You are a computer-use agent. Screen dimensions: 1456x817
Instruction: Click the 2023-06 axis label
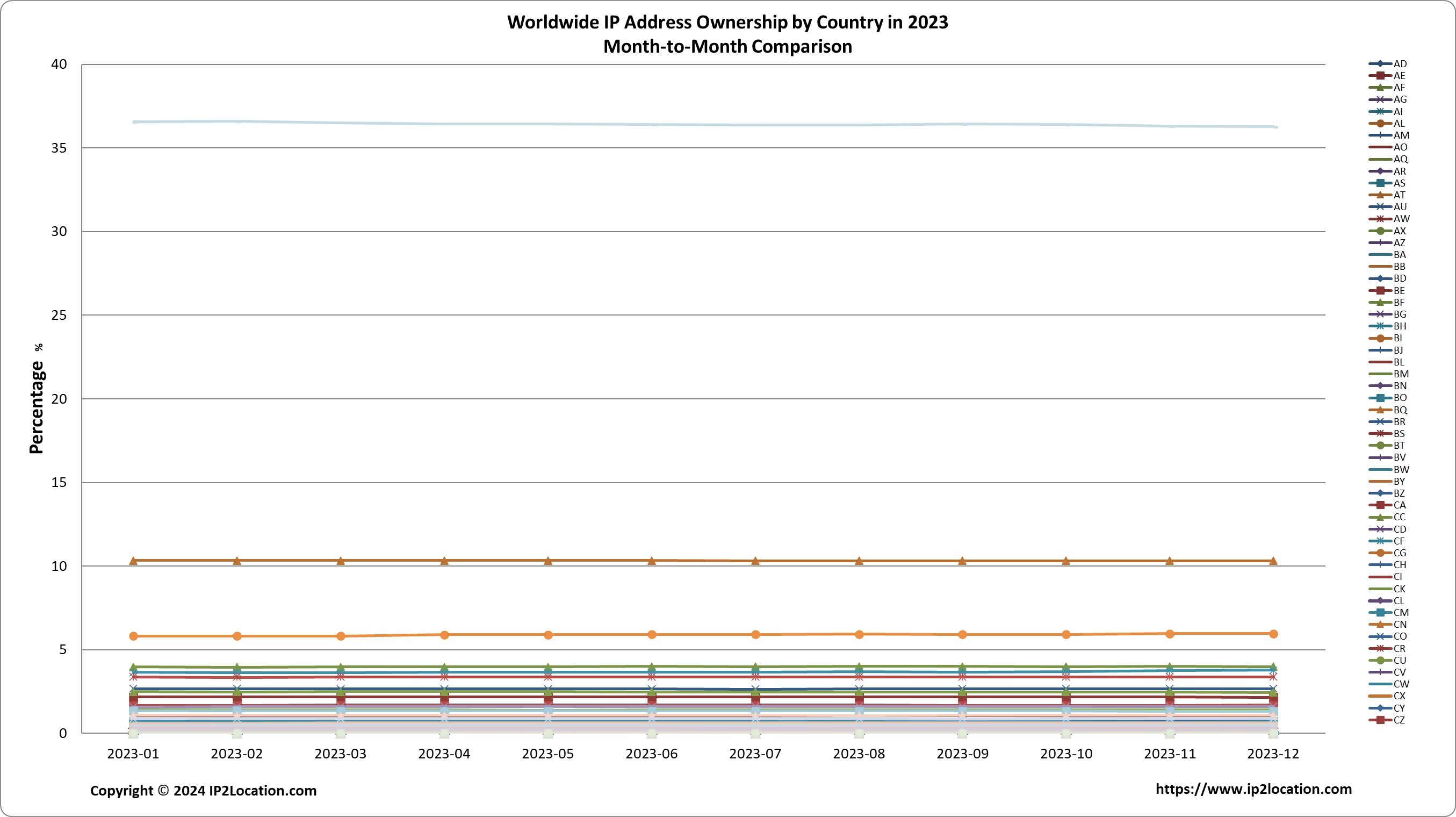(x=652, y=754)
